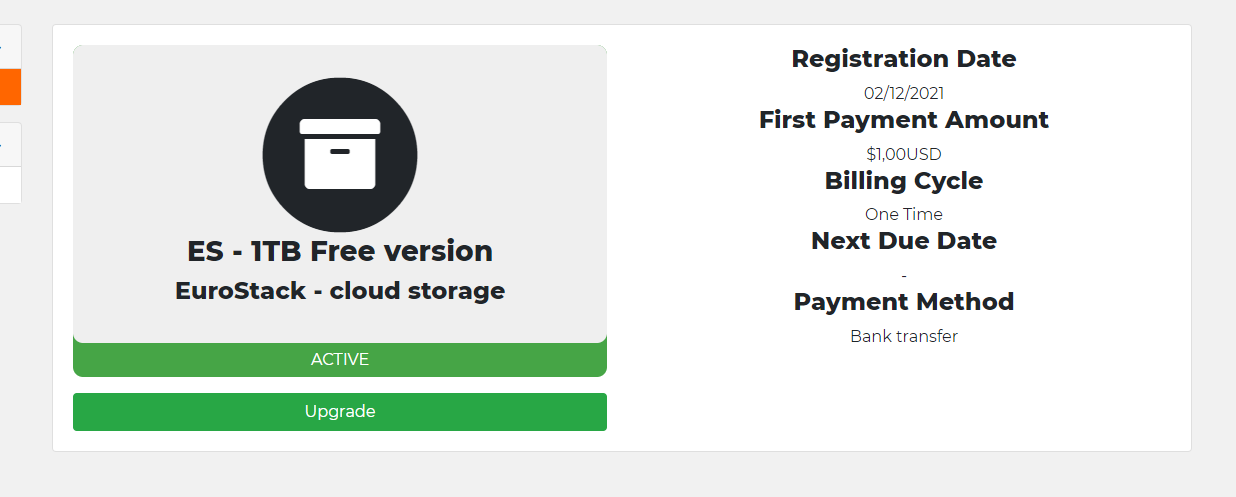Expand the second sidebar panel header

10,144
